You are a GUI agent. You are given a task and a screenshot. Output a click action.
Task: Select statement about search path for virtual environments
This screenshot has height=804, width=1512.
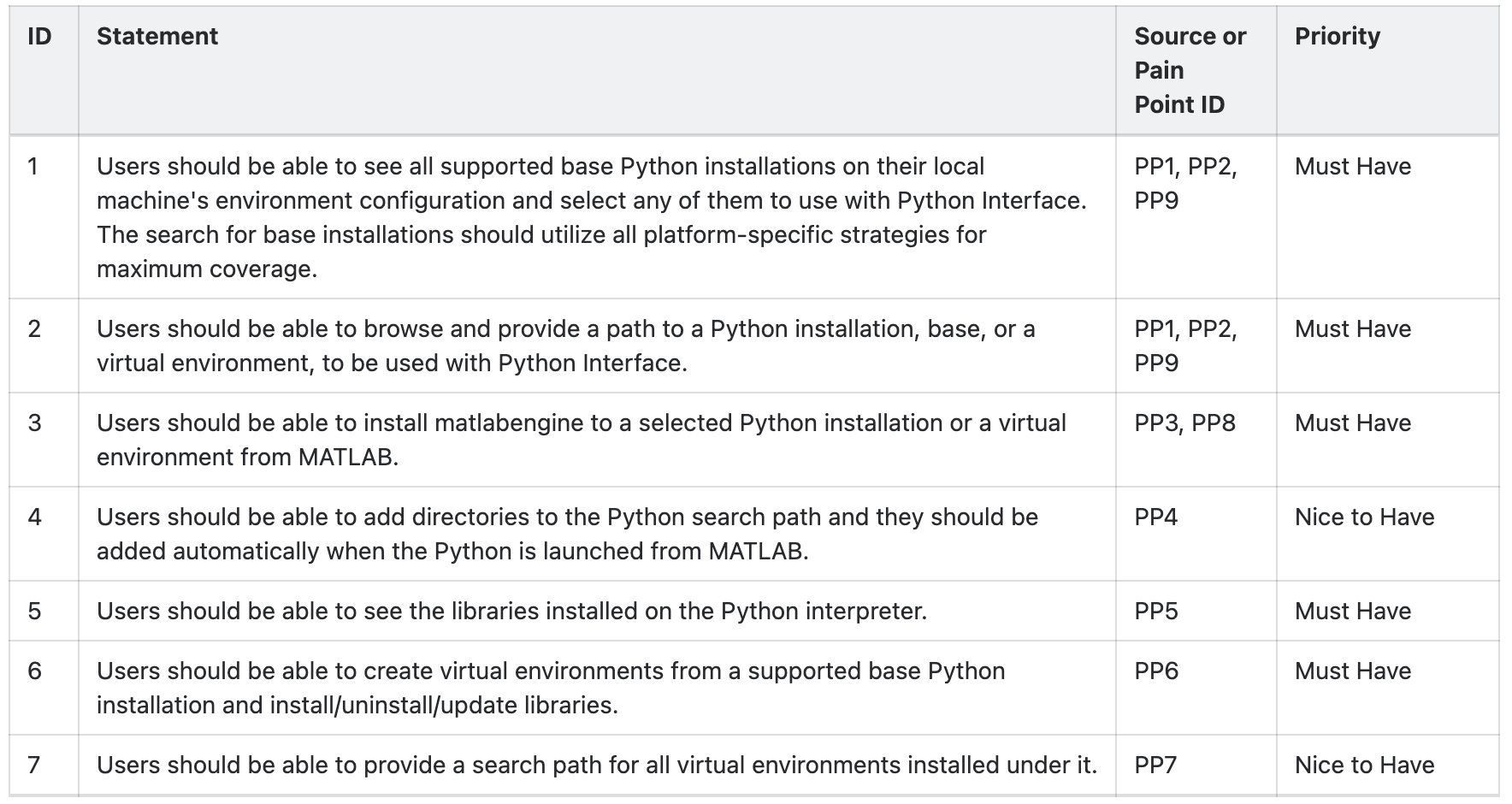click(596, 765)
